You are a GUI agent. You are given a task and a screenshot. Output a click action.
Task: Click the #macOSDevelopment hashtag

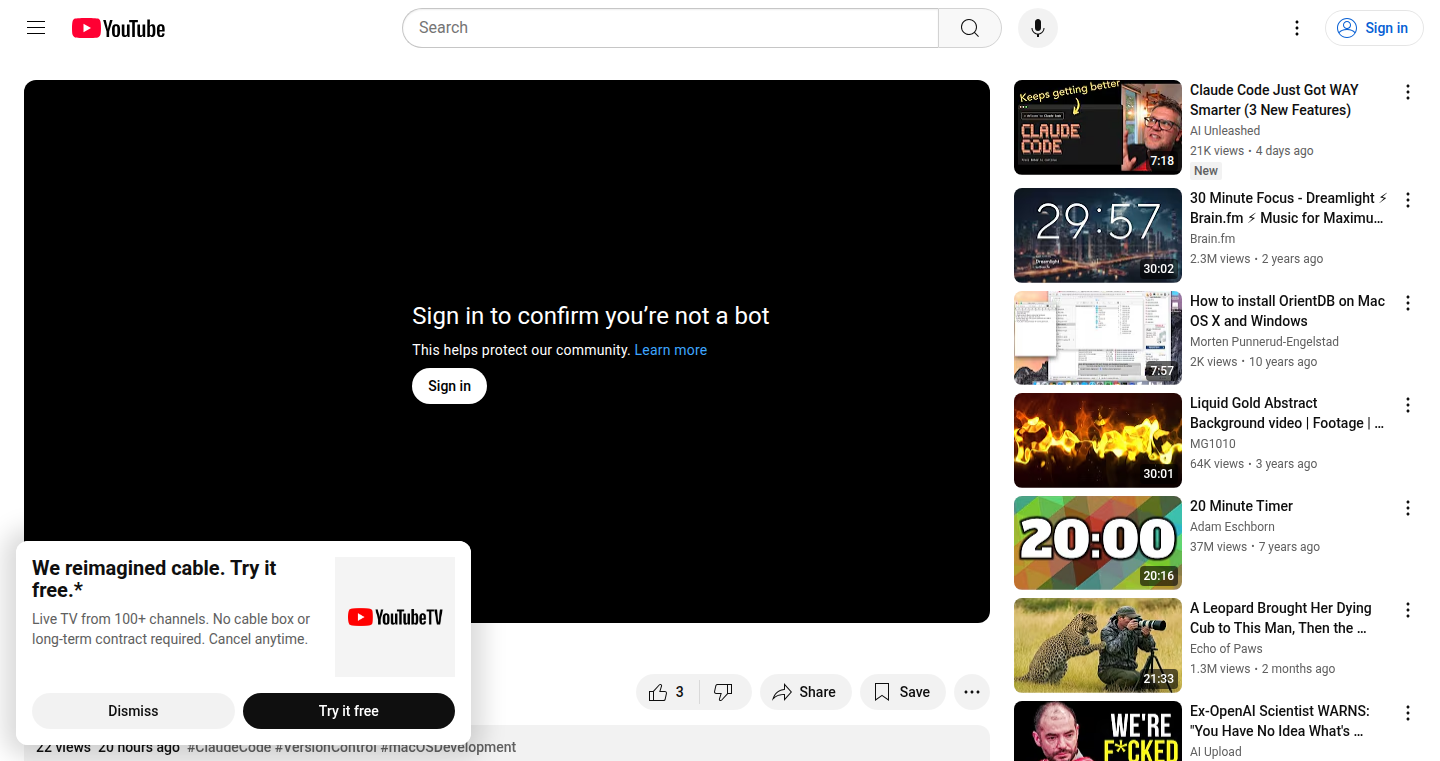tap(448, 747)
